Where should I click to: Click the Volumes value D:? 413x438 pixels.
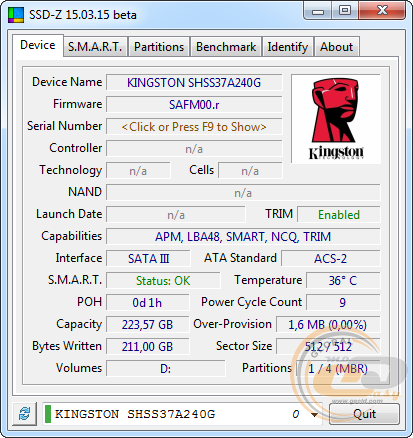pos(166,369)
